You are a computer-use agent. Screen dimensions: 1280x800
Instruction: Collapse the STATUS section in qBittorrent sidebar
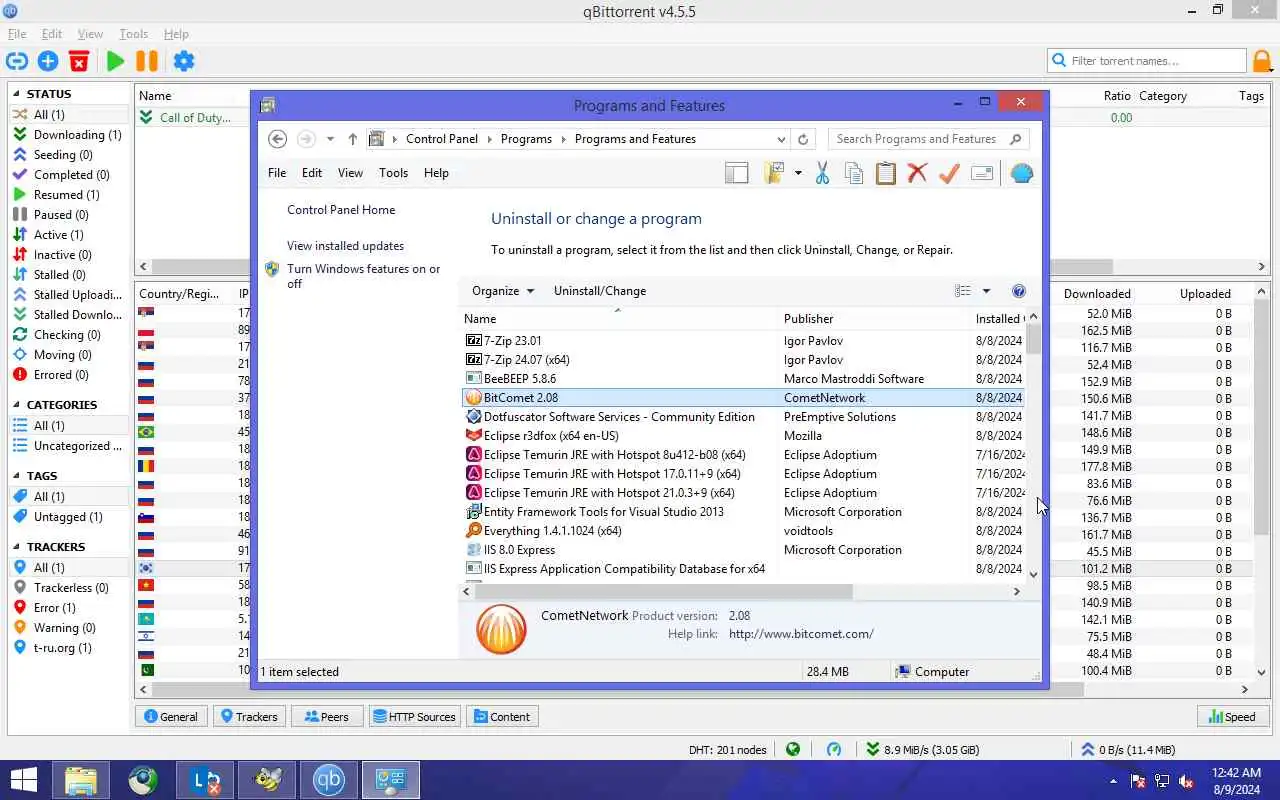(x=17, y=94)
